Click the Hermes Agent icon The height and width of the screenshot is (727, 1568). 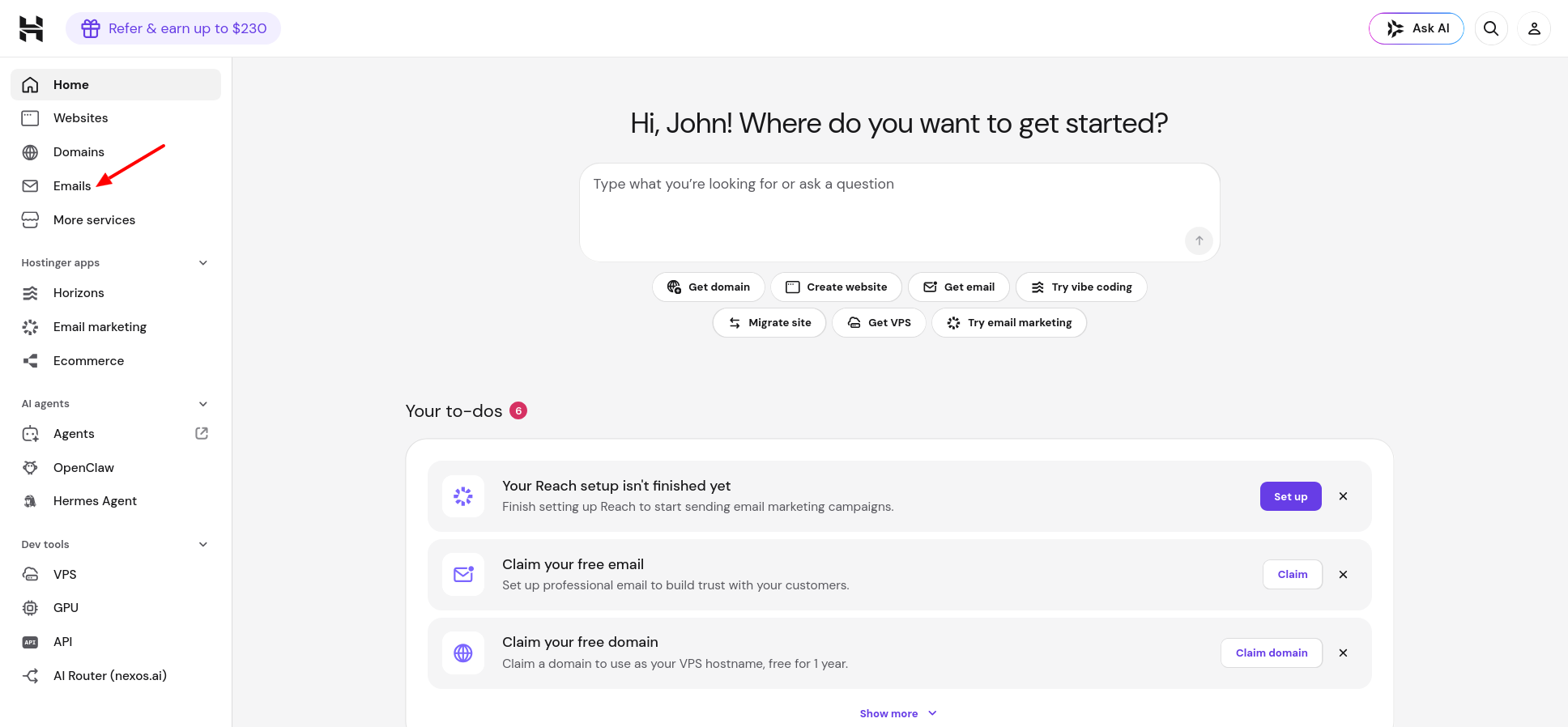[30, 501]
